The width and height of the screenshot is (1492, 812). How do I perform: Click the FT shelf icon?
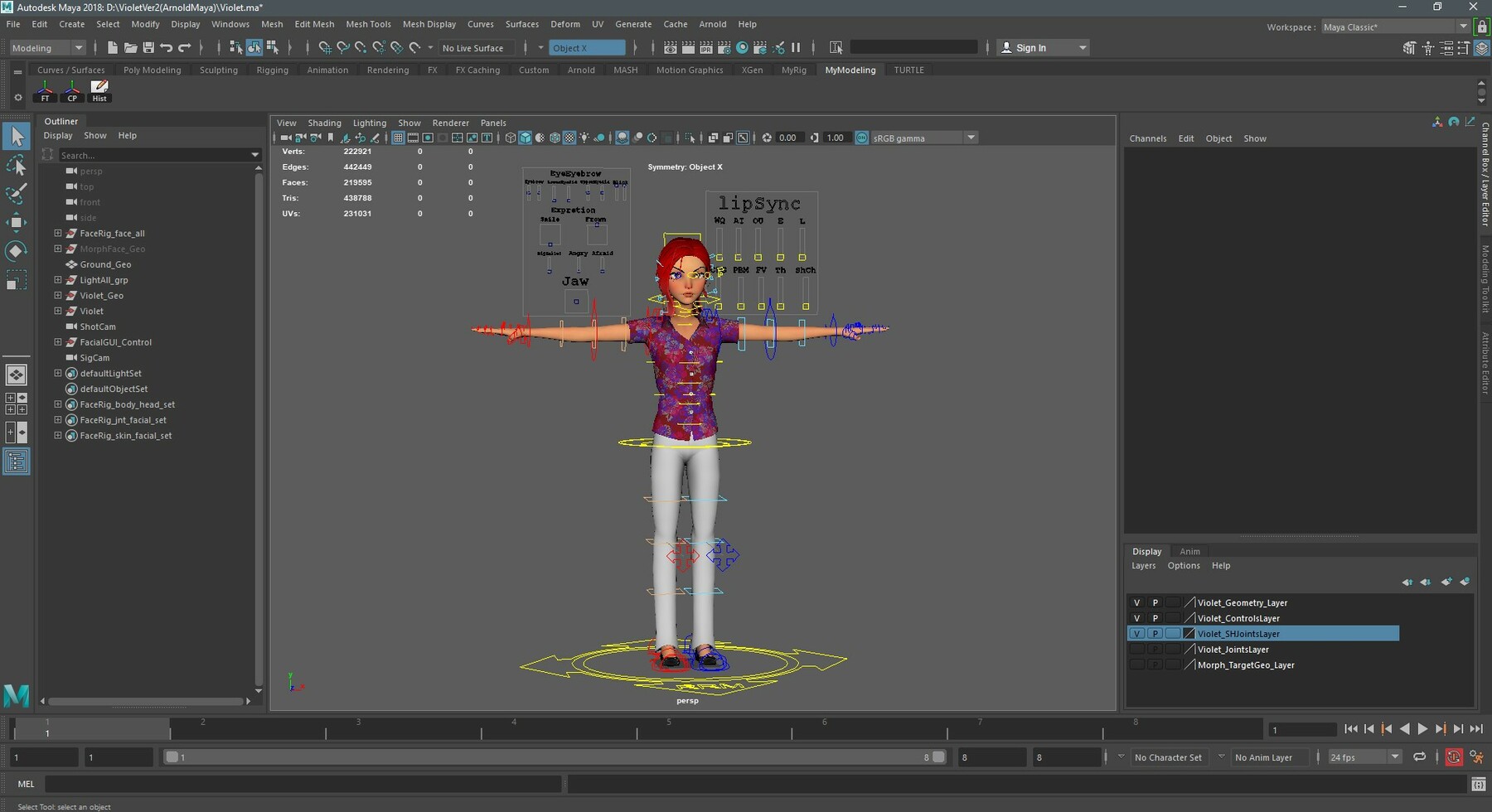(x=46, y=90)
